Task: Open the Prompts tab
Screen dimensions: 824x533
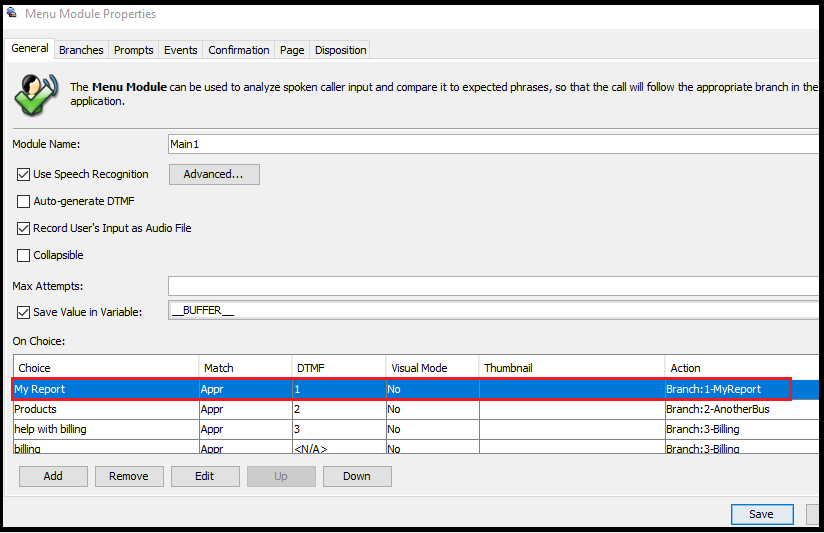Action: (133, 50)
